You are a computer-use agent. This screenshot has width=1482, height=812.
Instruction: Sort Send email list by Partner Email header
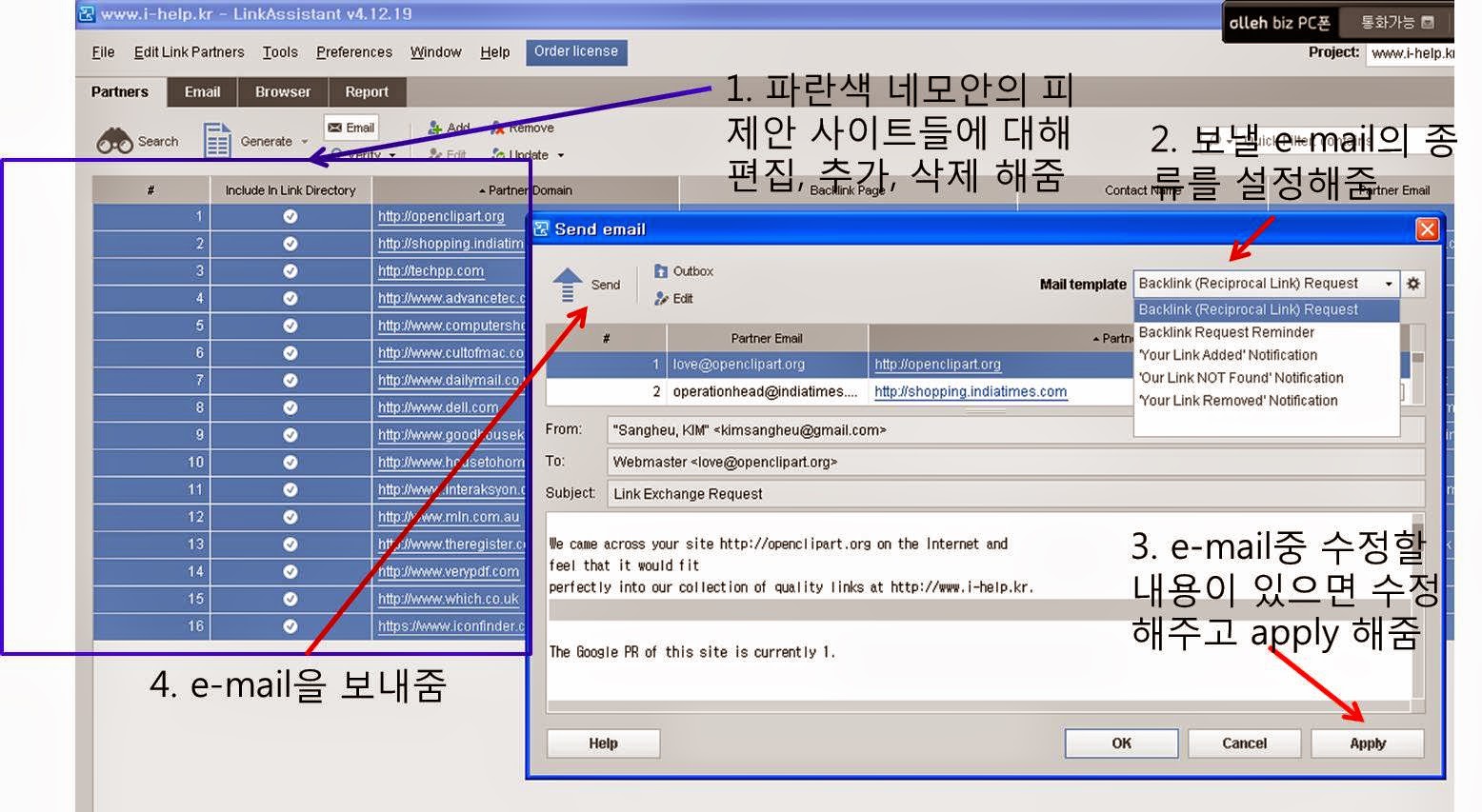tap(767, 338)
